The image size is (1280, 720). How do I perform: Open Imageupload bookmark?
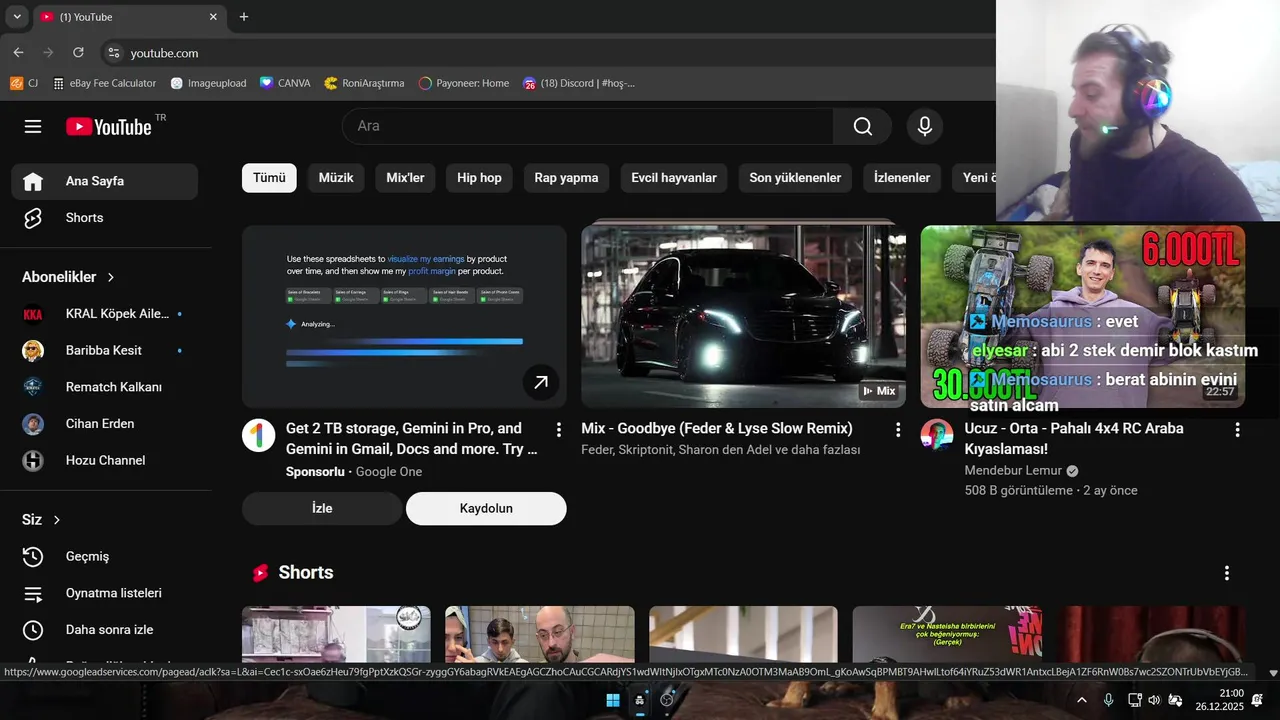208,83
